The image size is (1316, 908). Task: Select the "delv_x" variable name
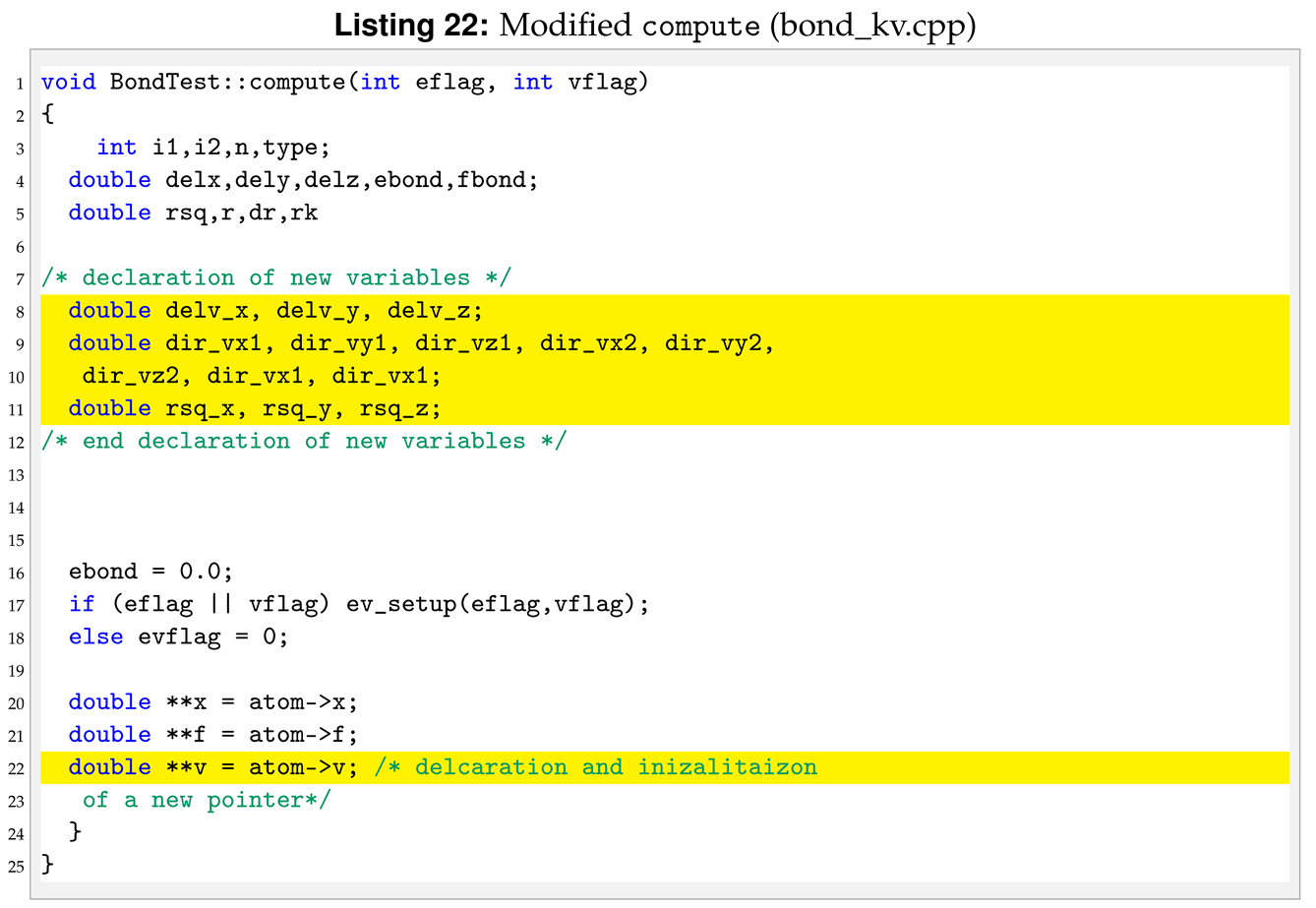(207, 311)
